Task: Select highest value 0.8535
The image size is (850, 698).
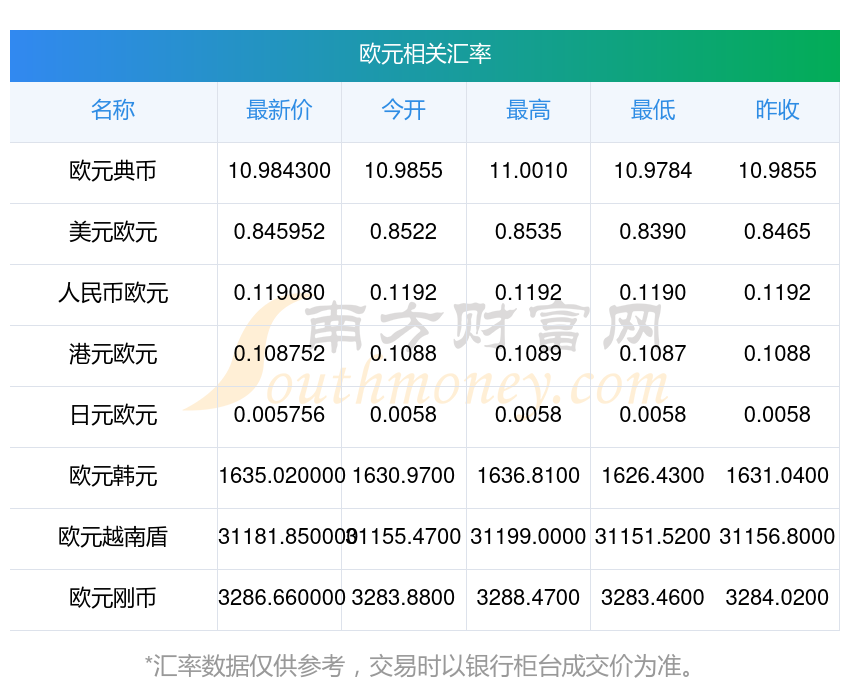Action: pyautogui.click(x=528, y=232)
